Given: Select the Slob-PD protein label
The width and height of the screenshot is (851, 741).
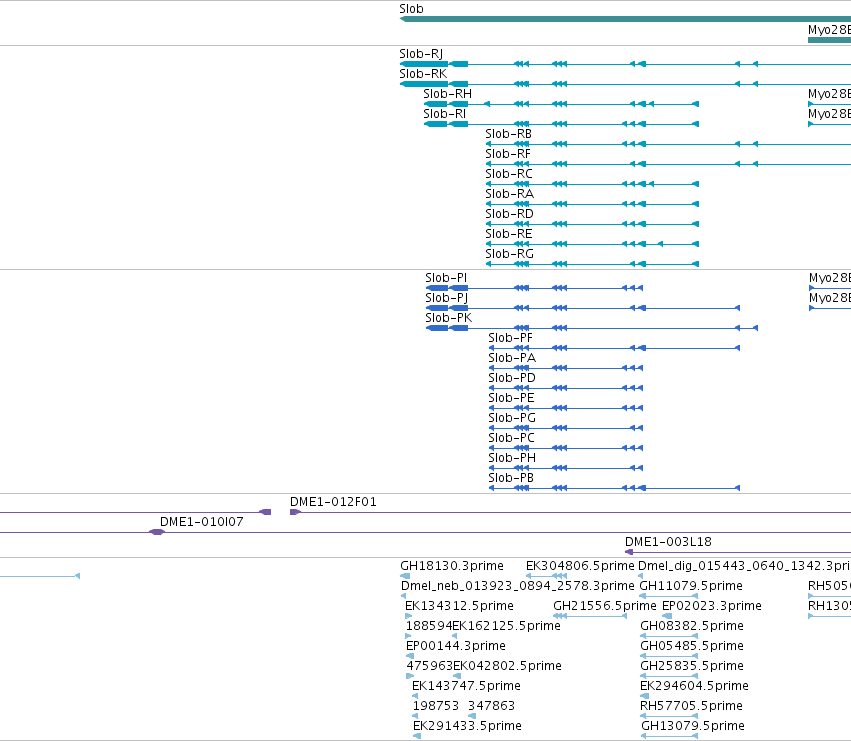Looking at the screenshot, I should pos(512,378).
